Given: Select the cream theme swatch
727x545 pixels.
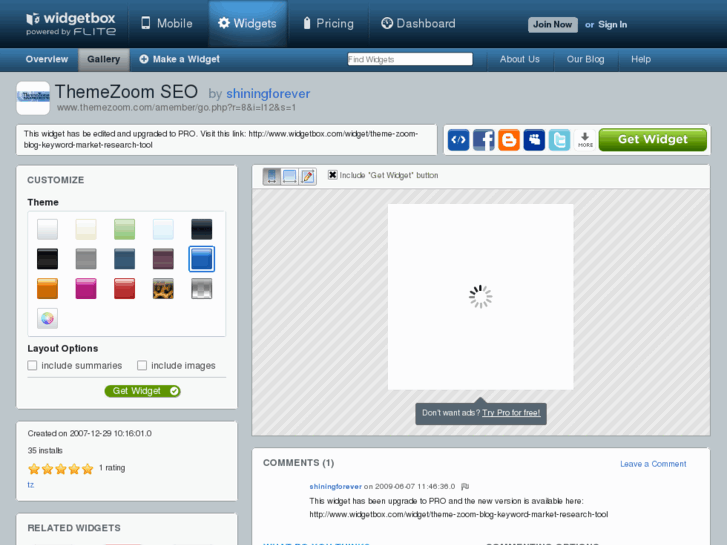Looking at the screenshot, I should 86,229.
